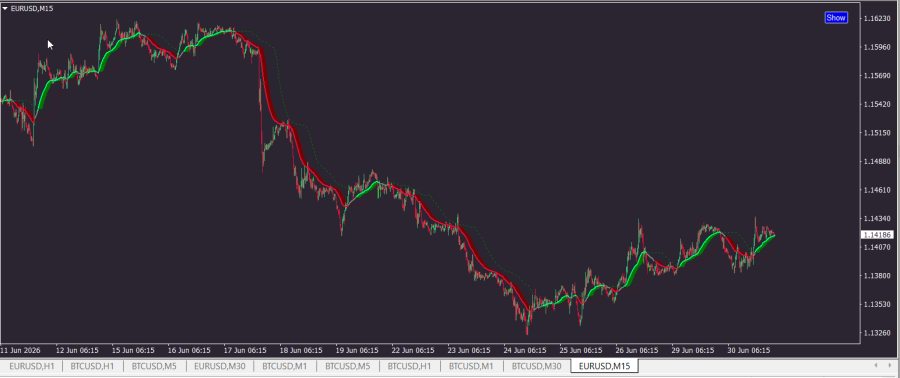This screenshot has height=378, width=900.
Task: Open the BTCUSD,M1 tab after EURUSD,M30
Action: [285, 366]
